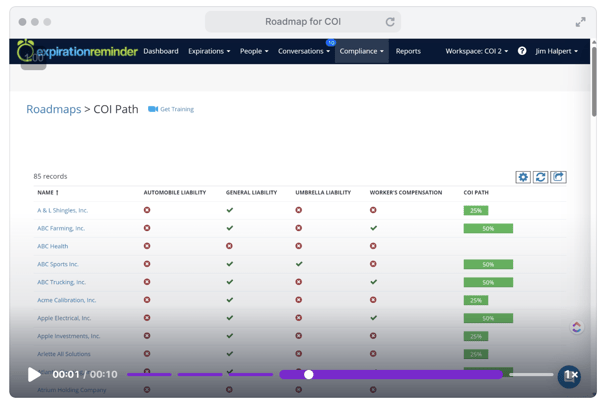
Task: Open the Compliance dropdown menu
Action: click(362, 51)
